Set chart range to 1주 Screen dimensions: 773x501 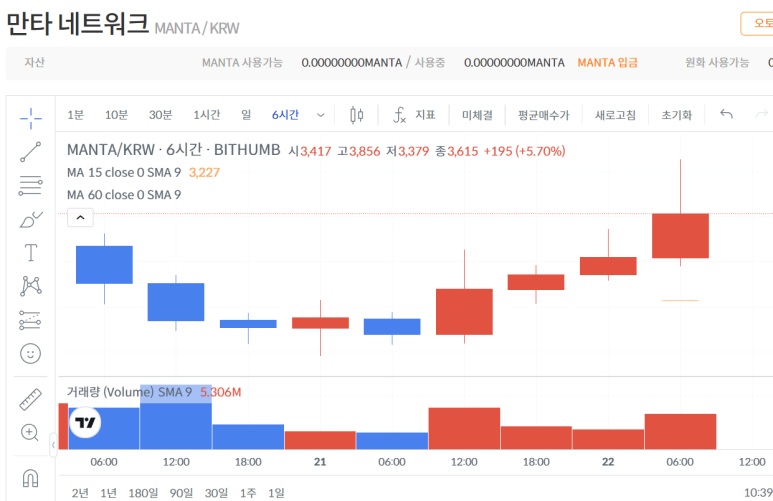pyautogui.click(x=248, y=493)
